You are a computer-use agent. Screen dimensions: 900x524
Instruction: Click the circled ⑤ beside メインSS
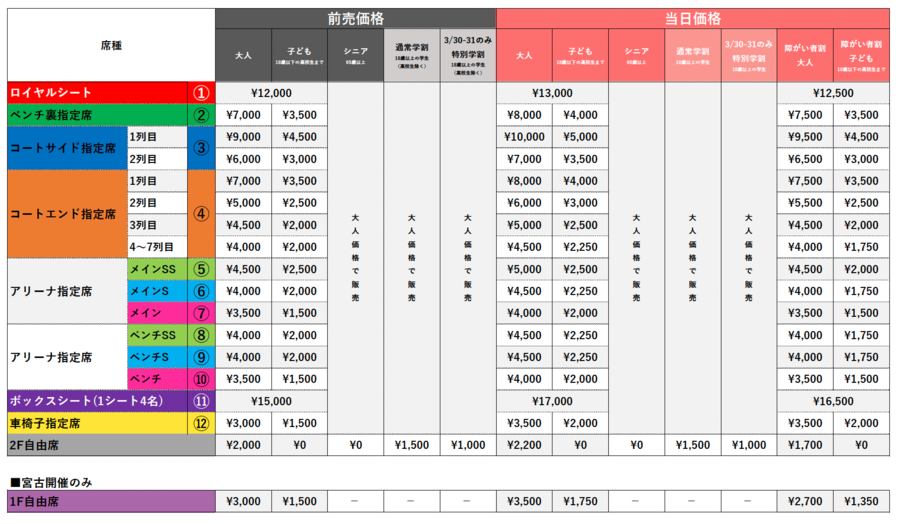coord(201,268)
